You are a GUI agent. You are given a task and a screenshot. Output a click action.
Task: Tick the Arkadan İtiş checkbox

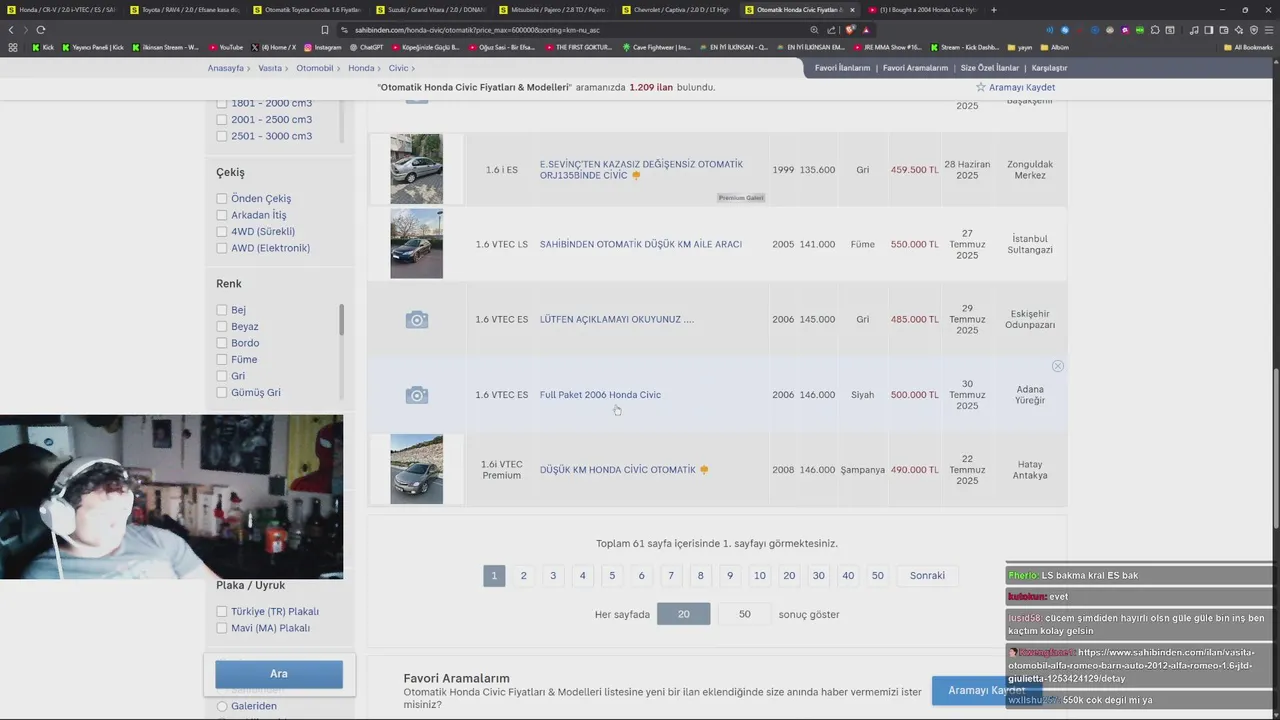[222, 215]
